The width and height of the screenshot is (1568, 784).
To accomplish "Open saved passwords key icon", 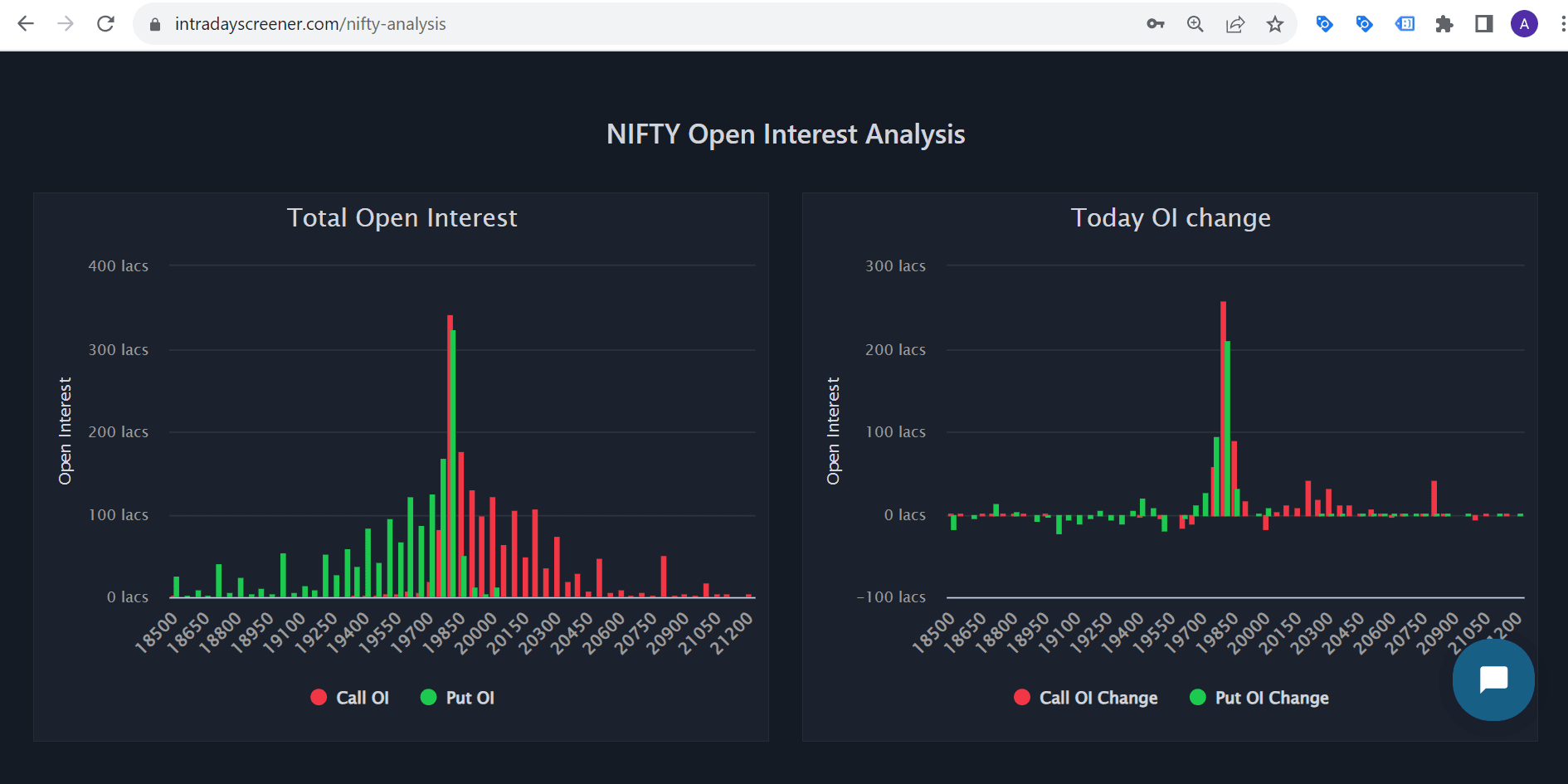I will click(1155, 24).
